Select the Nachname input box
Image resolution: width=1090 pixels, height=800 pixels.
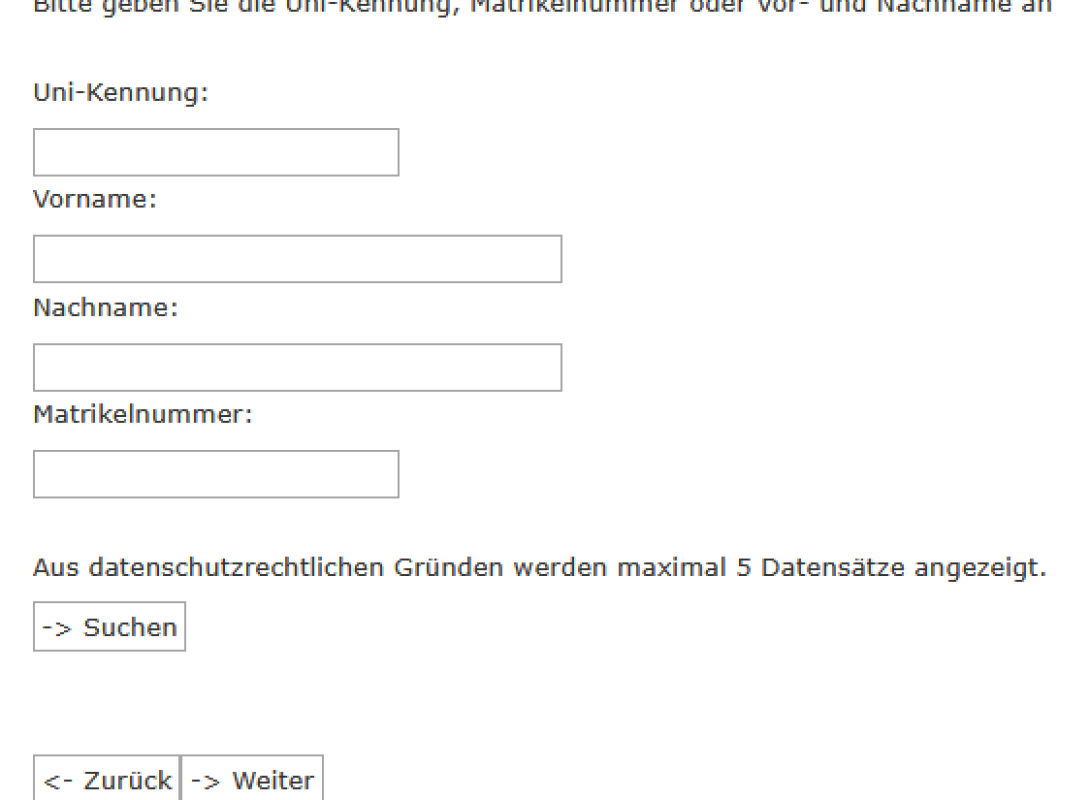(x=297, y=367)
